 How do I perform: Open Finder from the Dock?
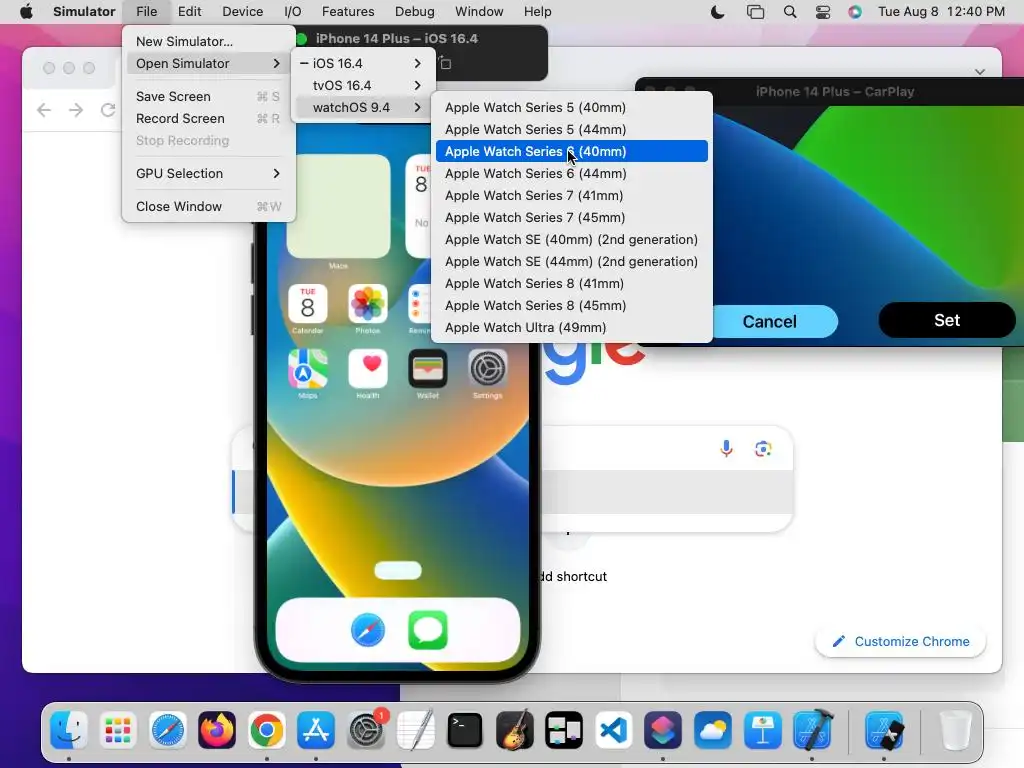coord(69,729)
